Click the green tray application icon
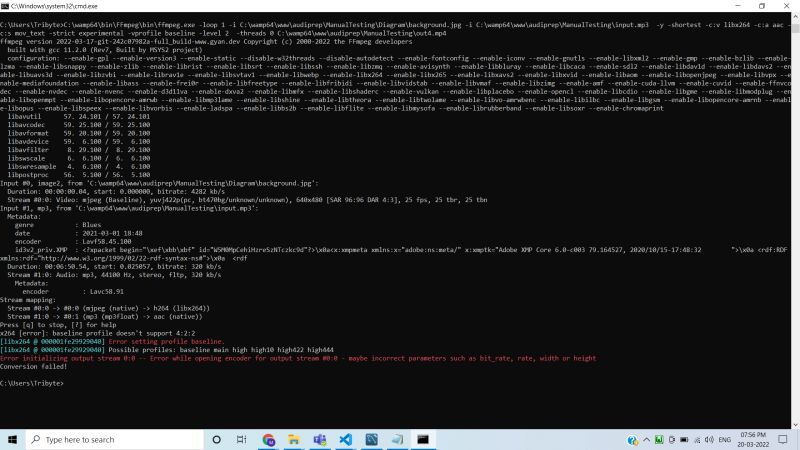 pos(659,439)
